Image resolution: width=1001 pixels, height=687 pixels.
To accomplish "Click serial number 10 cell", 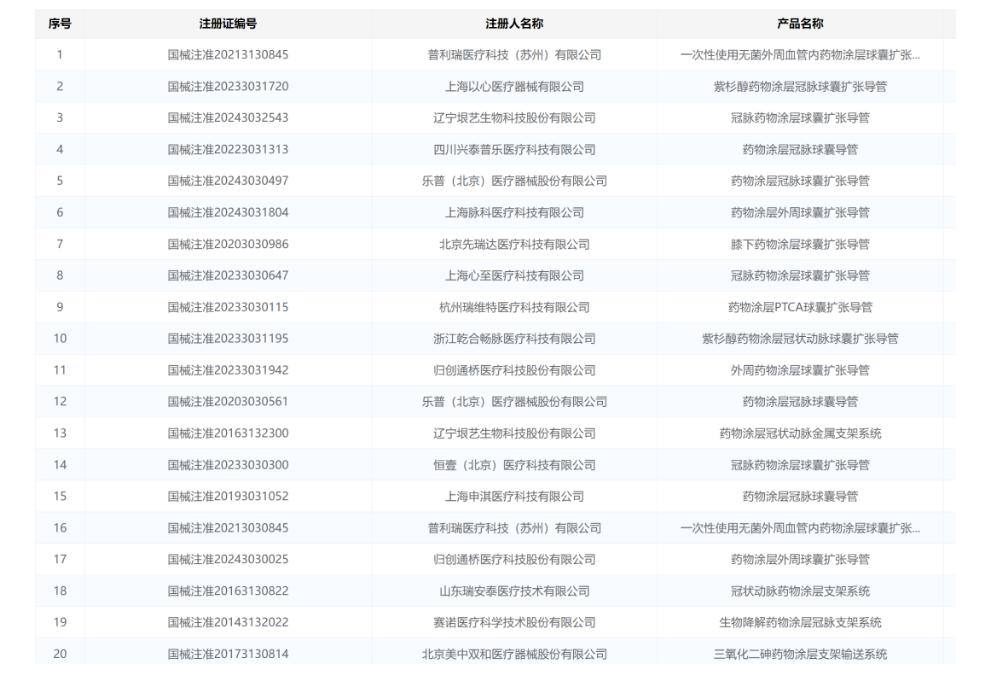I will click(60, 338).
